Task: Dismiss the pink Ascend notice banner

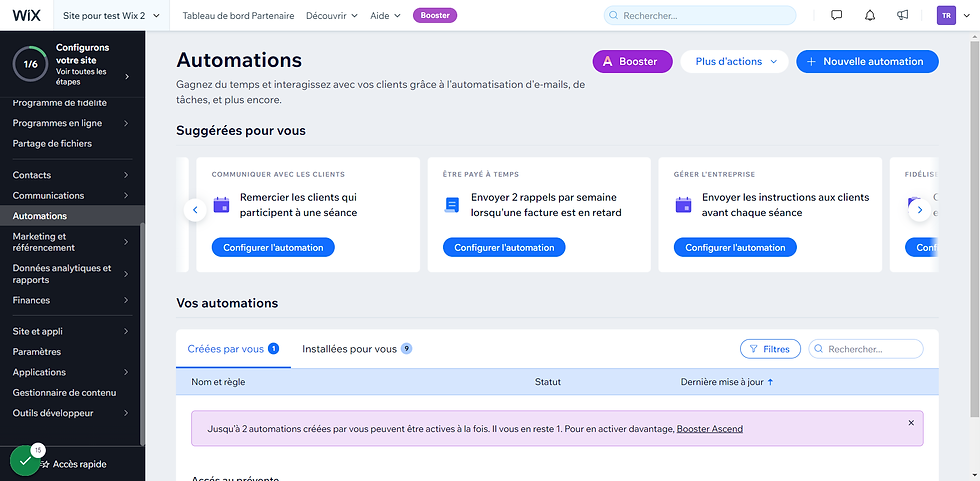Action: [911, 423]
